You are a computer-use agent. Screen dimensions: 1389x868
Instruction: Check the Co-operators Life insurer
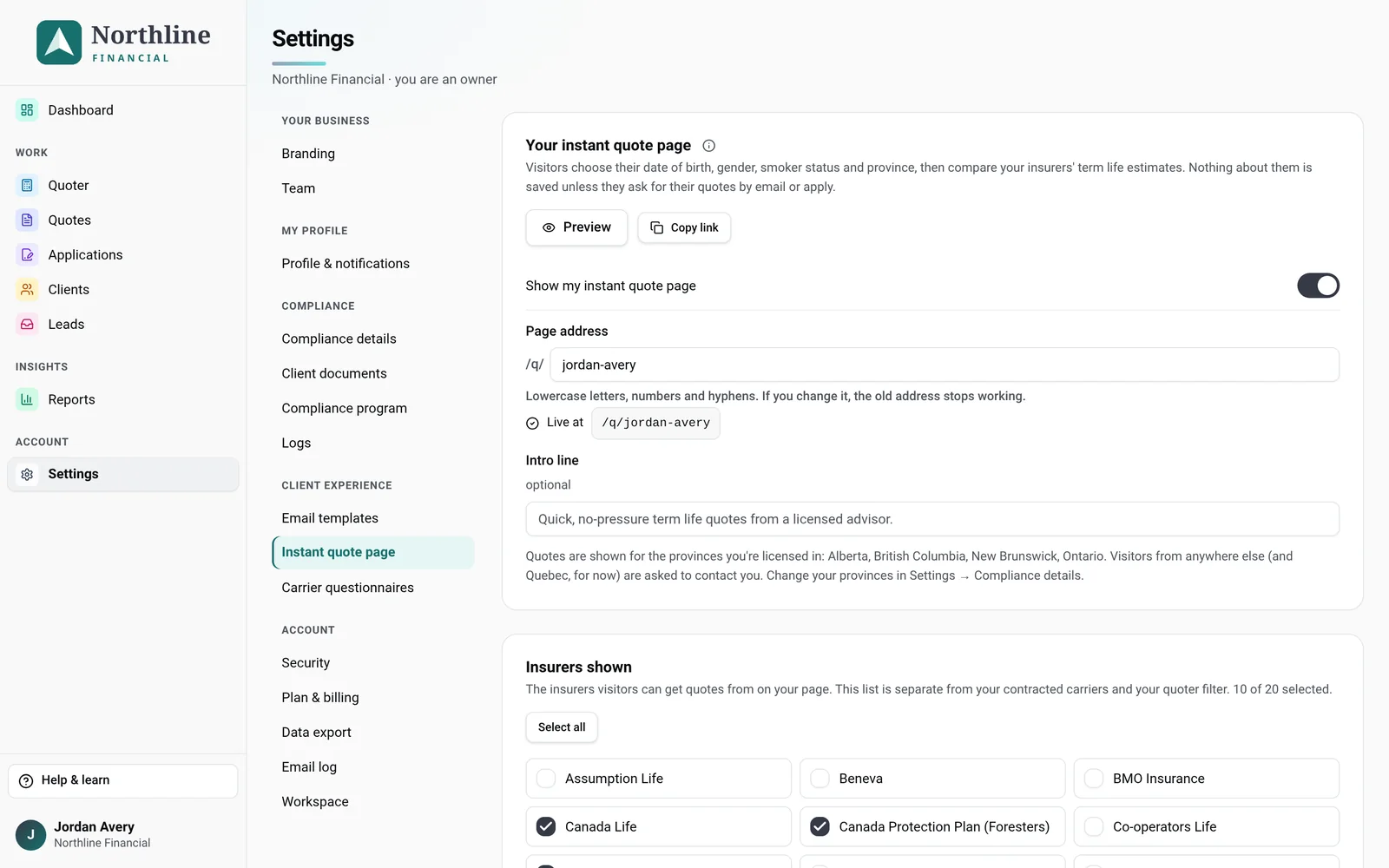1094,827
